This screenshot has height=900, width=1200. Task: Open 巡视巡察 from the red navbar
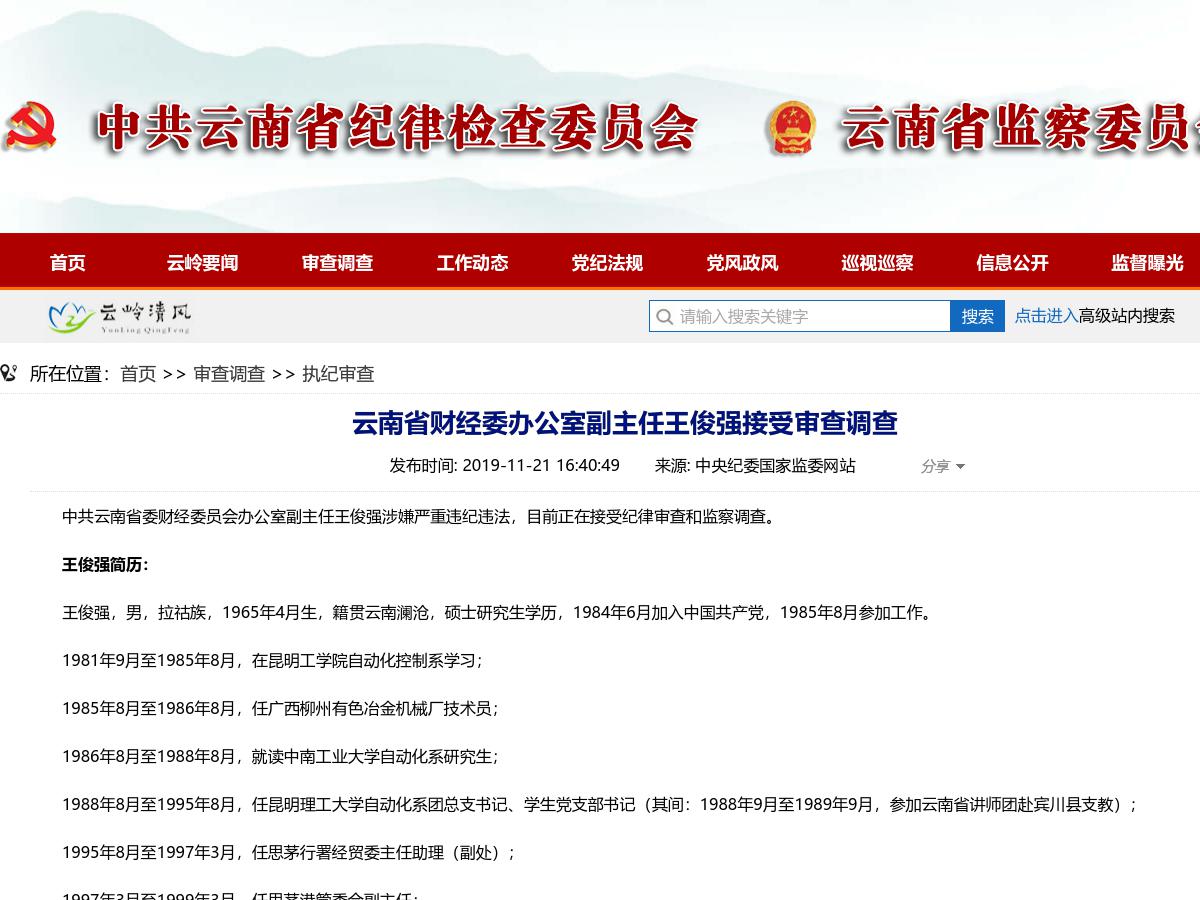tap(877, 263)
